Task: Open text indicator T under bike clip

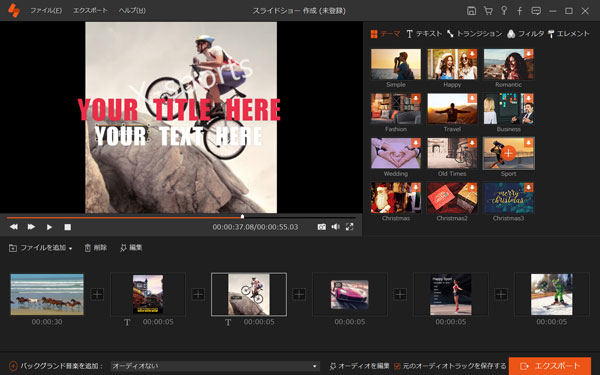Action: pos(228,323)
